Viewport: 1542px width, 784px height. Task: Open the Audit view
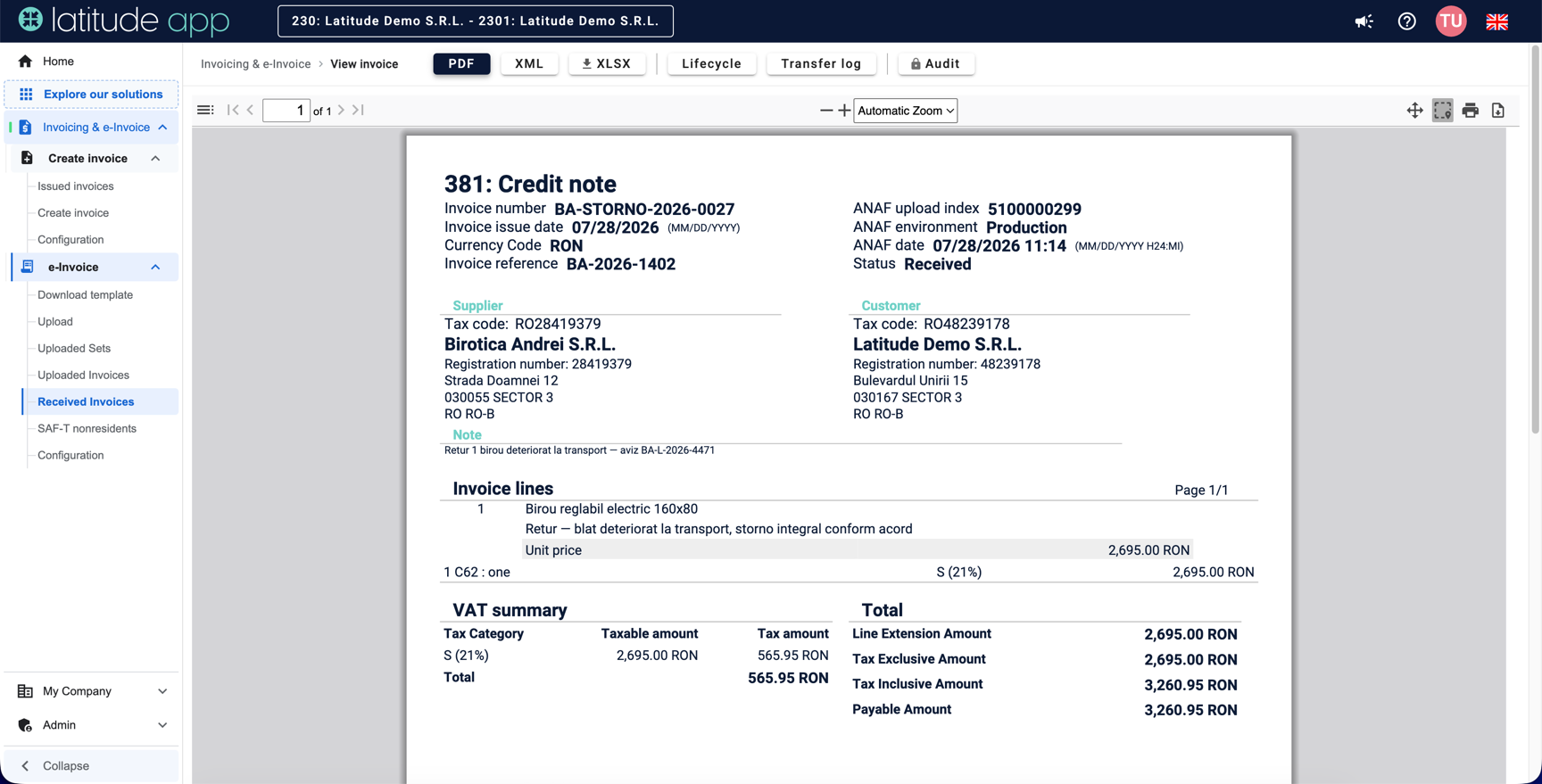tap(935, 64)
